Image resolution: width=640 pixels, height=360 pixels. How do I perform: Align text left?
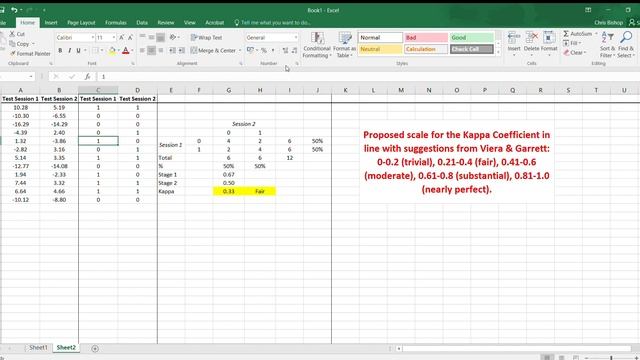[142, 51]
